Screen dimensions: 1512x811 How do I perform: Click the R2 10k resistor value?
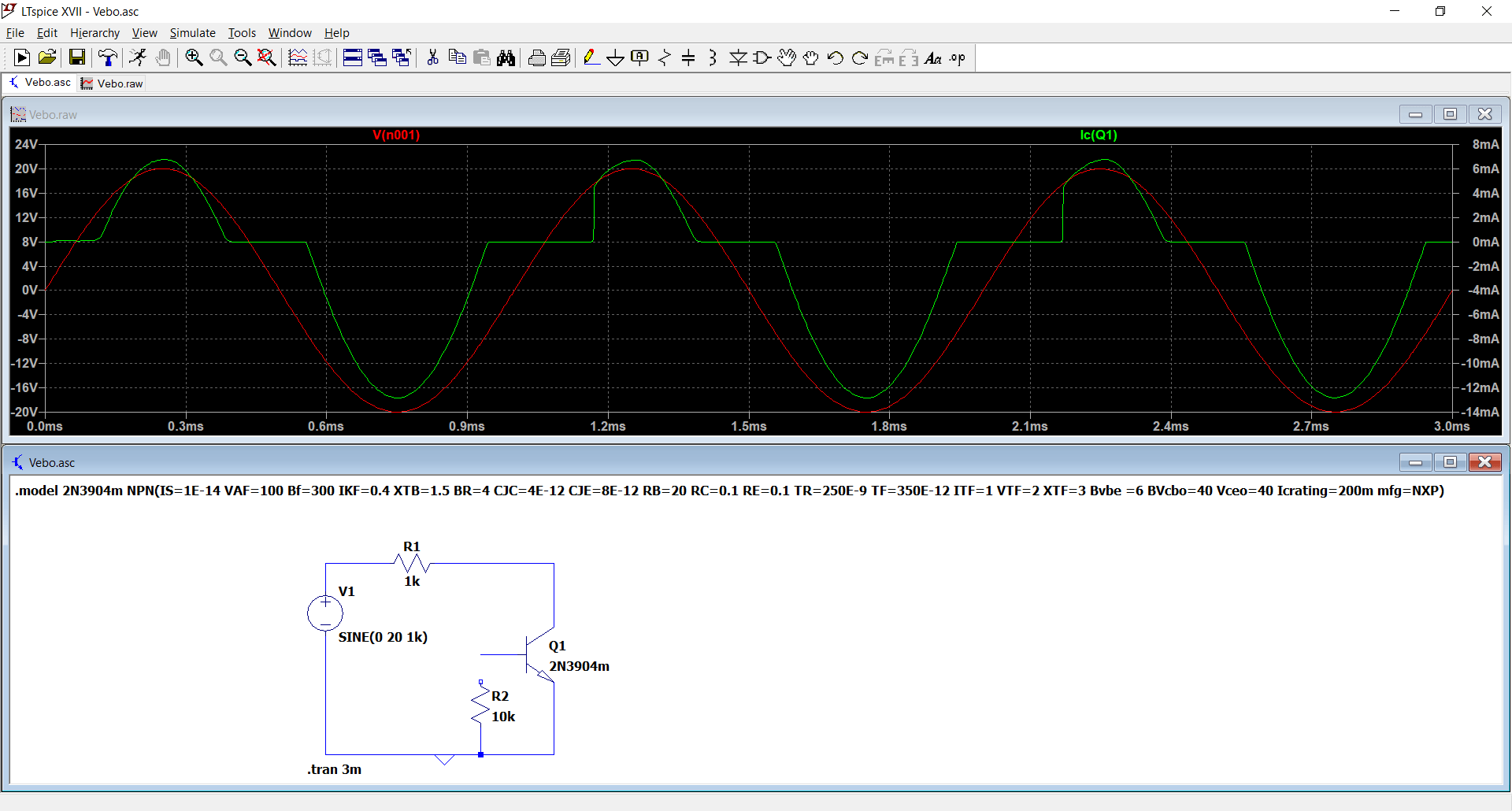click(x=503, y=717)
